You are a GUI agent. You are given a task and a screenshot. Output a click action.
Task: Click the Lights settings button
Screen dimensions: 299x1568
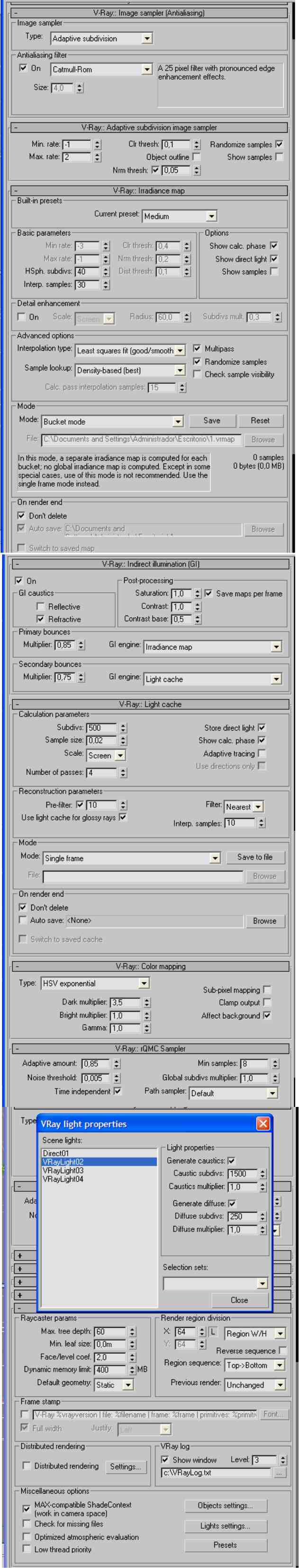pos(225,1526)
